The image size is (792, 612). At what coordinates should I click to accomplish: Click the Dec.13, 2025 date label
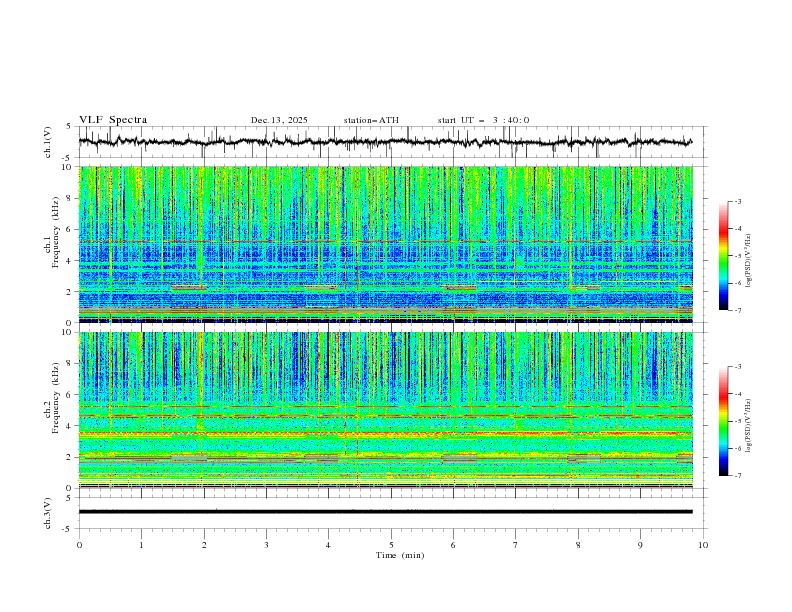[x=279, y=120]
